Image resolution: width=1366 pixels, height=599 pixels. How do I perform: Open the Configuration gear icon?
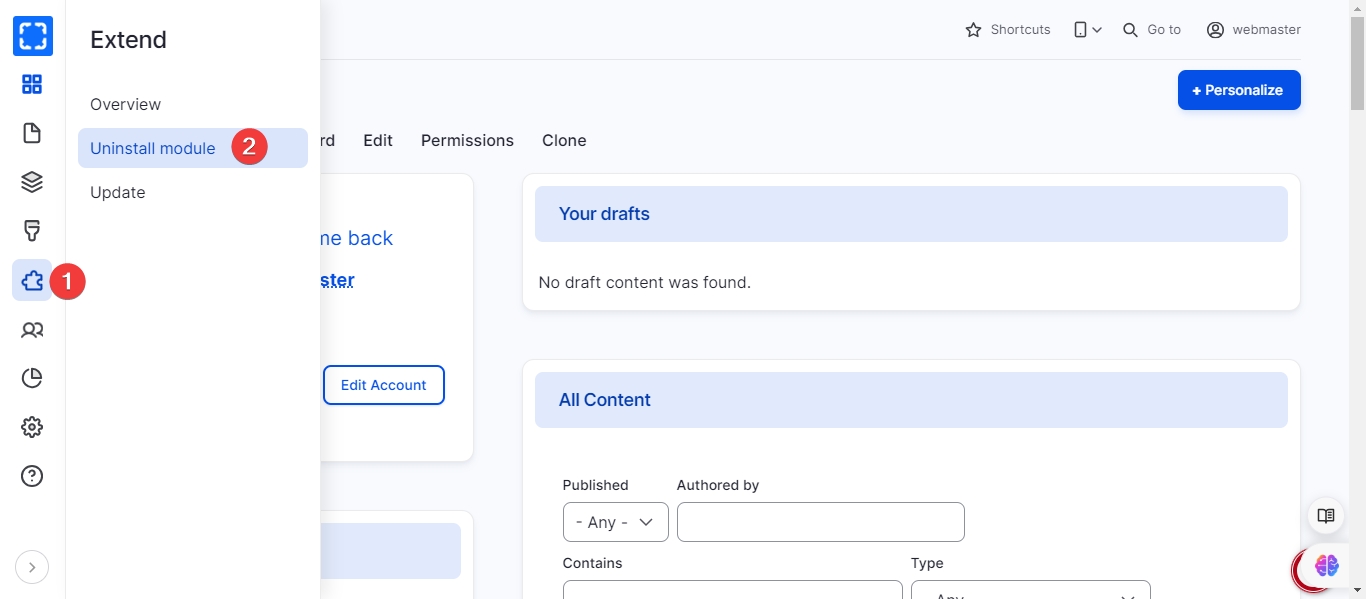[32, 427]
